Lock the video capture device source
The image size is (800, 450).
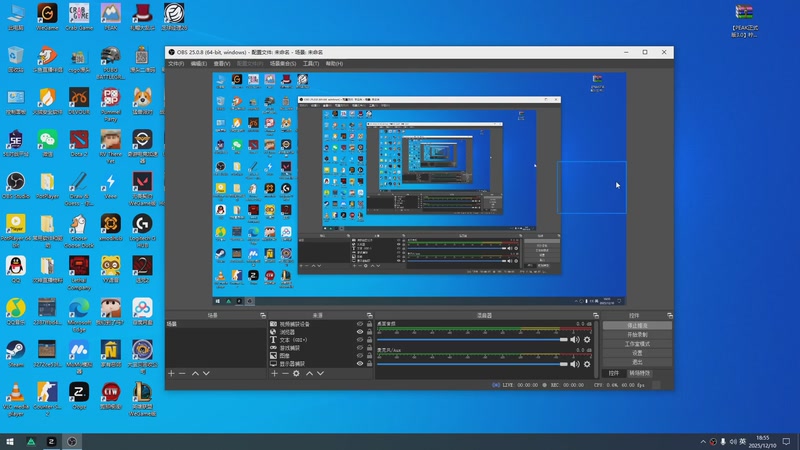[x=369, y=324]
